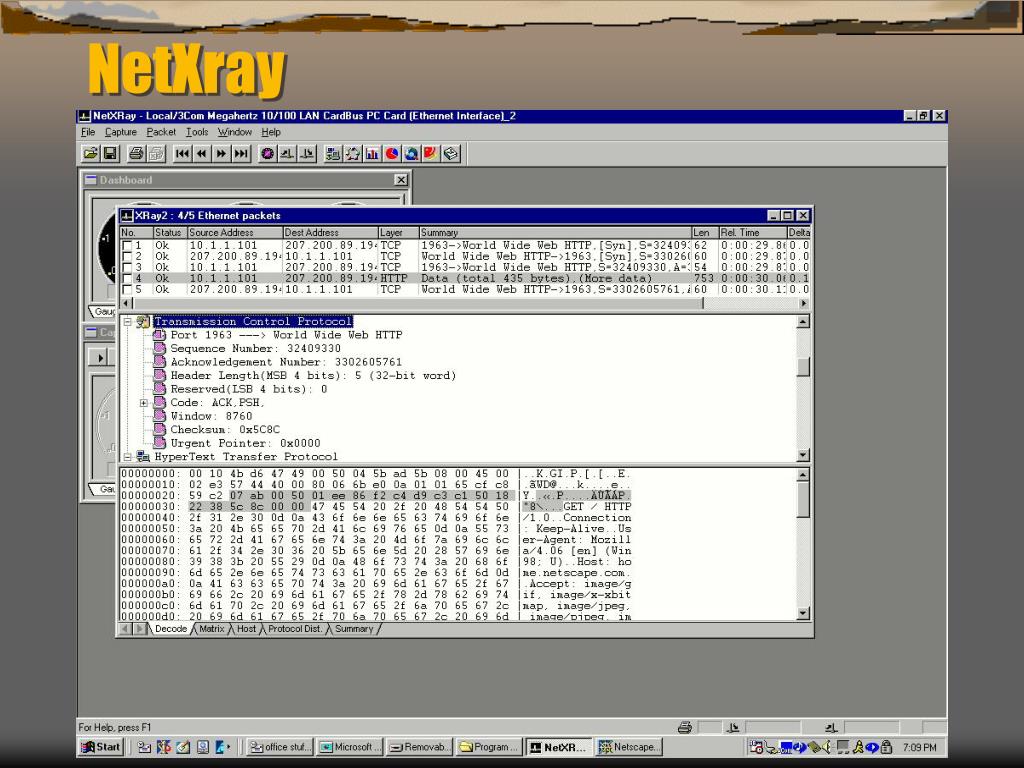1024x768 pixels.
Task: Click the Save floppy disk icon
Action: (110, 153)
